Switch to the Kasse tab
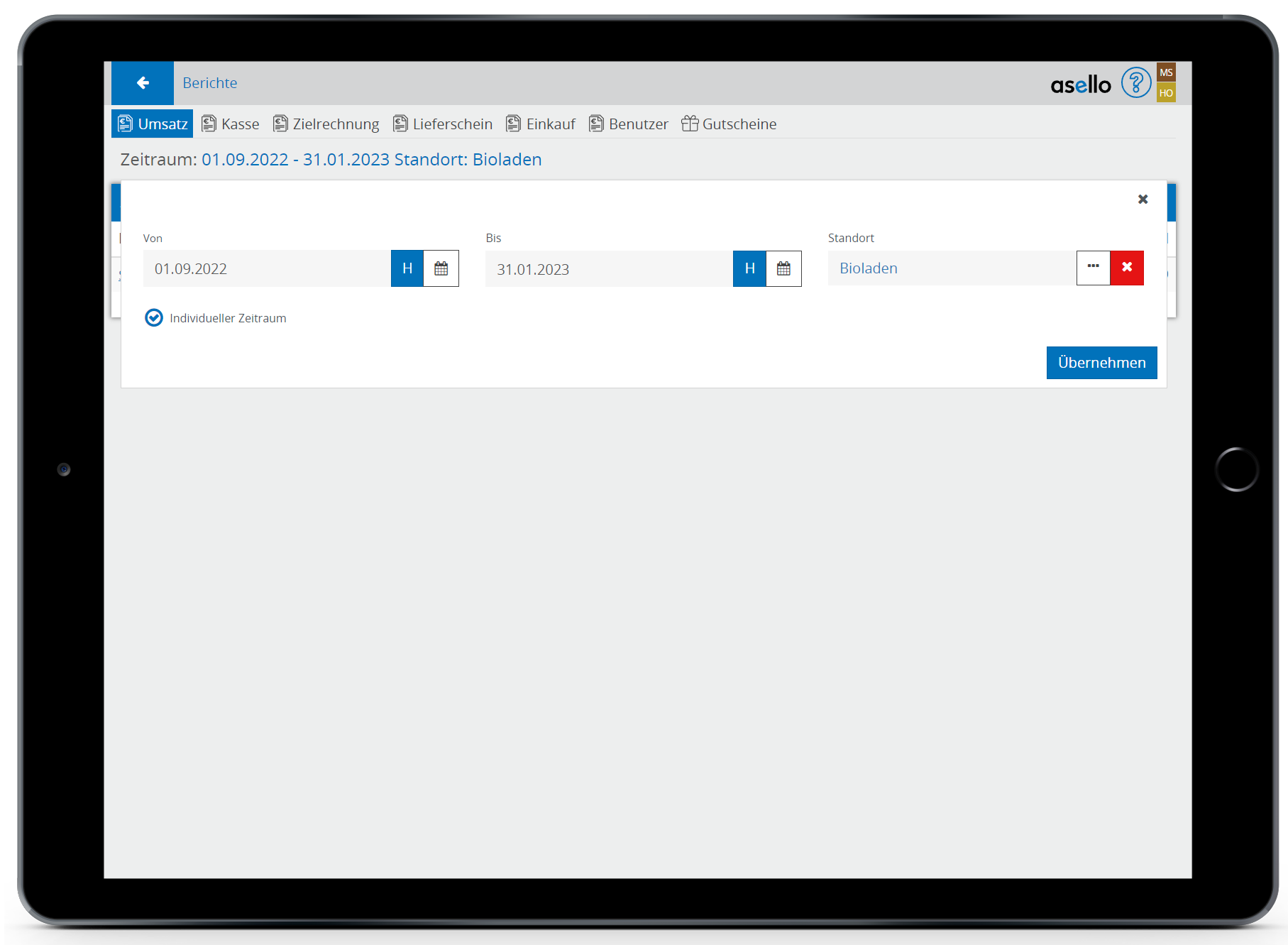The image size is (1288, 945). (x=231, y=124)
